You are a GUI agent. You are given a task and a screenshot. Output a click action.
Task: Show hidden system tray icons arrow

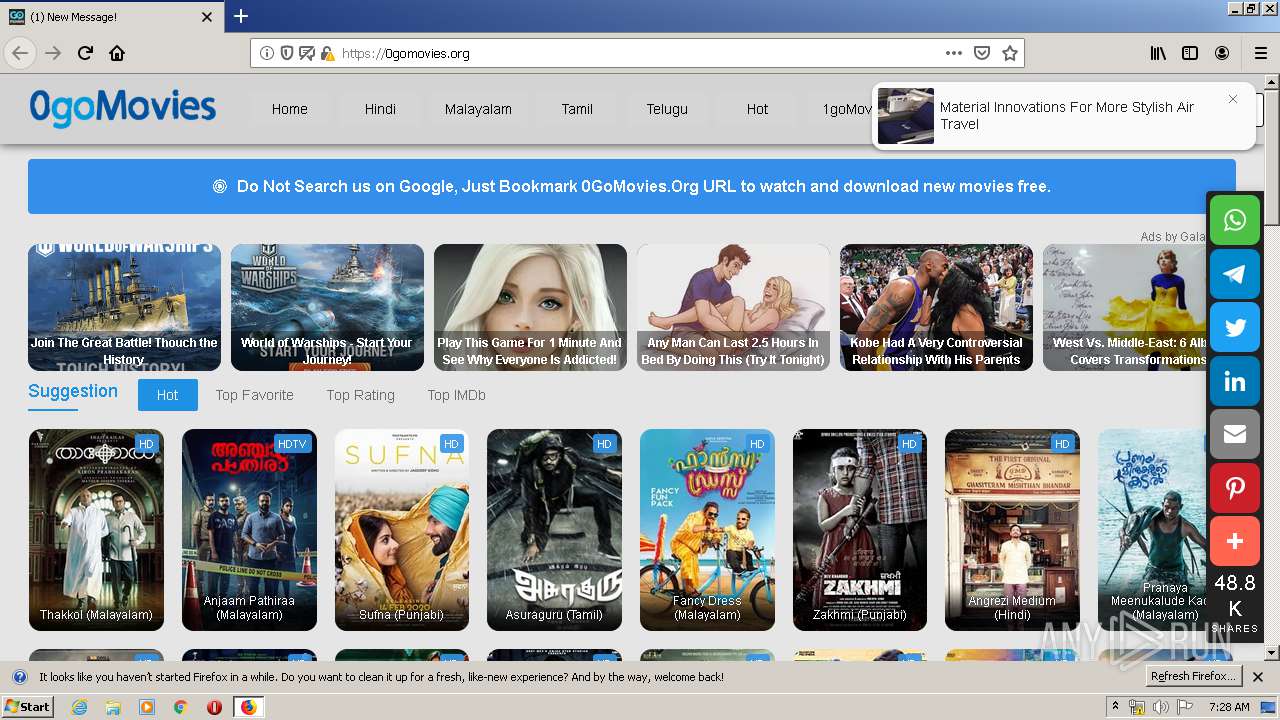tap(1115, 707)
